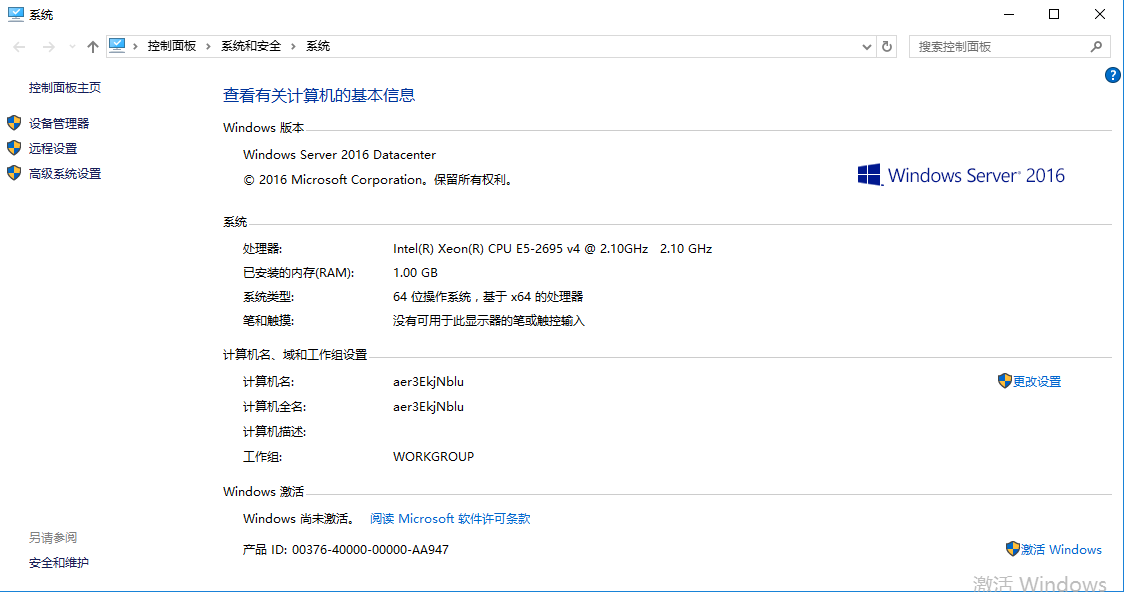Click the forward navigation arrow
The height and width of the screenshot is (592, 1124).
tap(49, 47)
